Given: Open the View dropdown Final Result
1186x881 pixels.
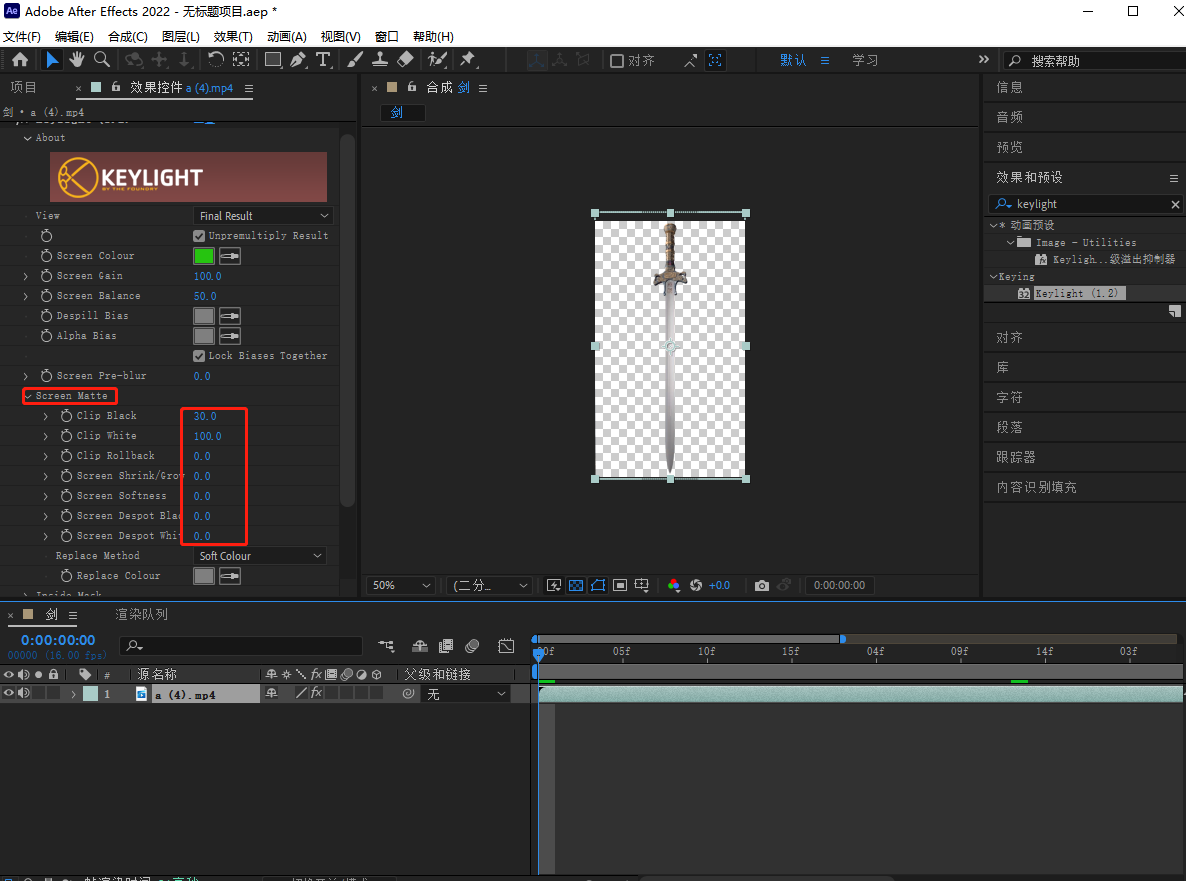Looking at the screenshot, I should 263,216.
